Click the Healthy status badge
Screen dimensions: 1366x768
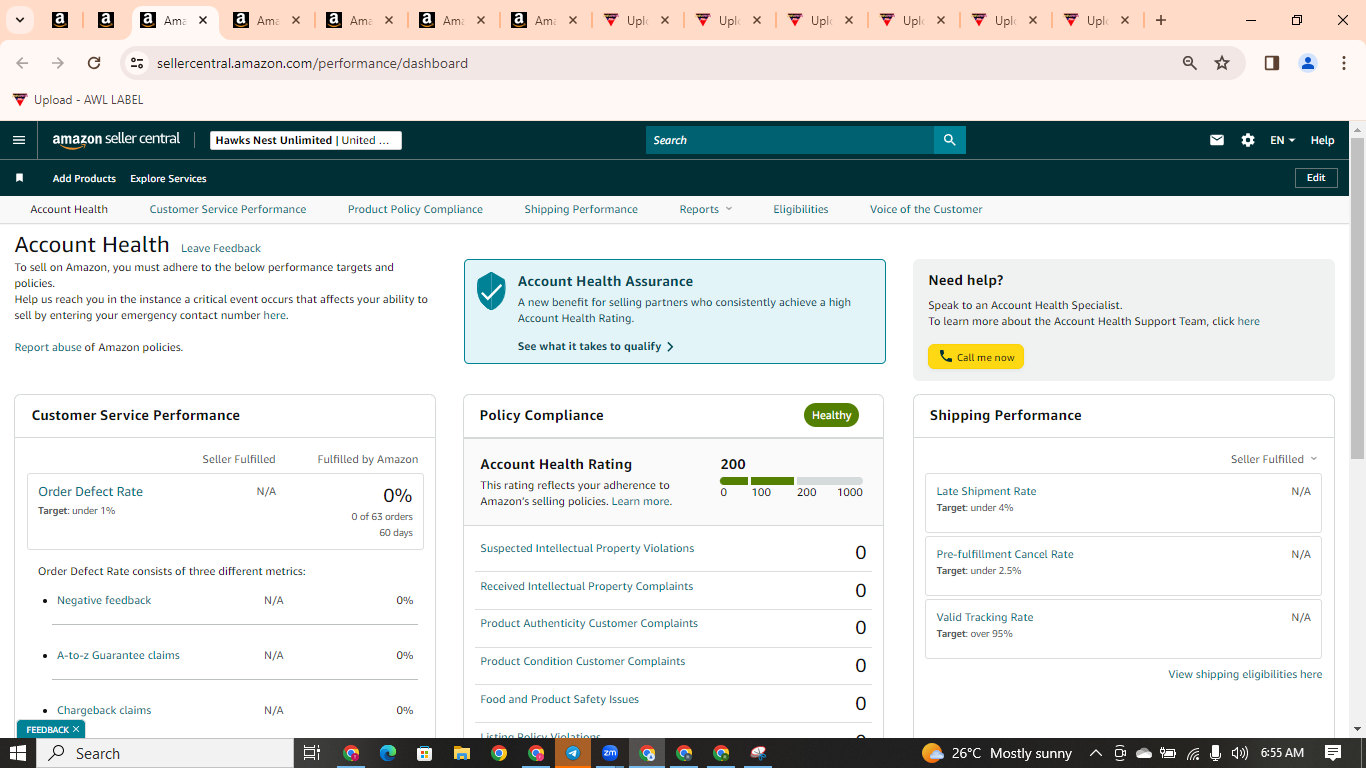pyautogui.click(x=831, y=415)
